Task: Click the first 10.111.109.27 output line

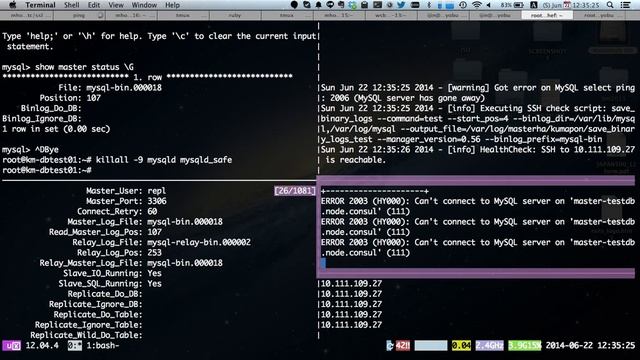Action: (351, 284)
